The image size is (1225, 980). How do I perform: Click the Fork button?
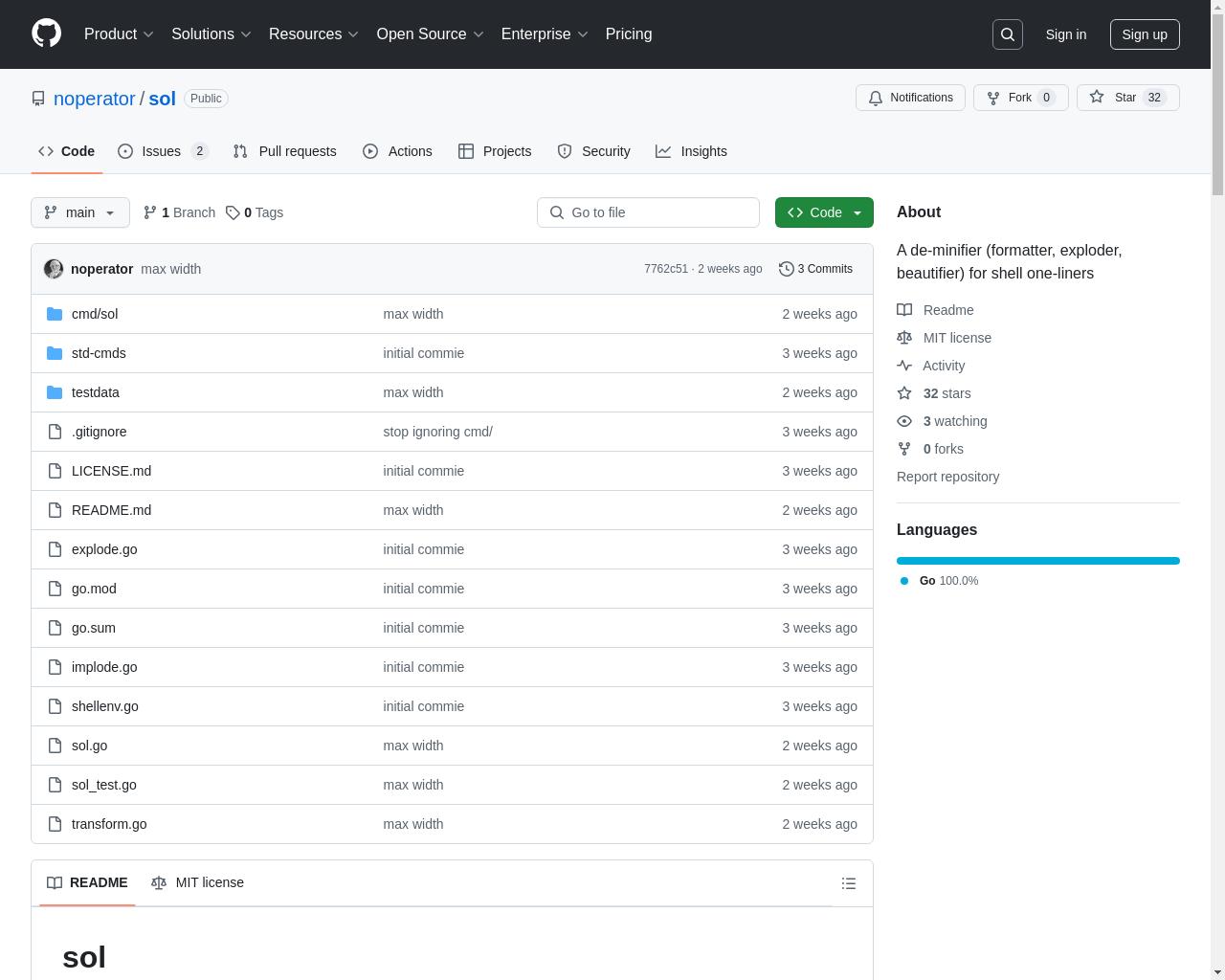point(1020,98)
